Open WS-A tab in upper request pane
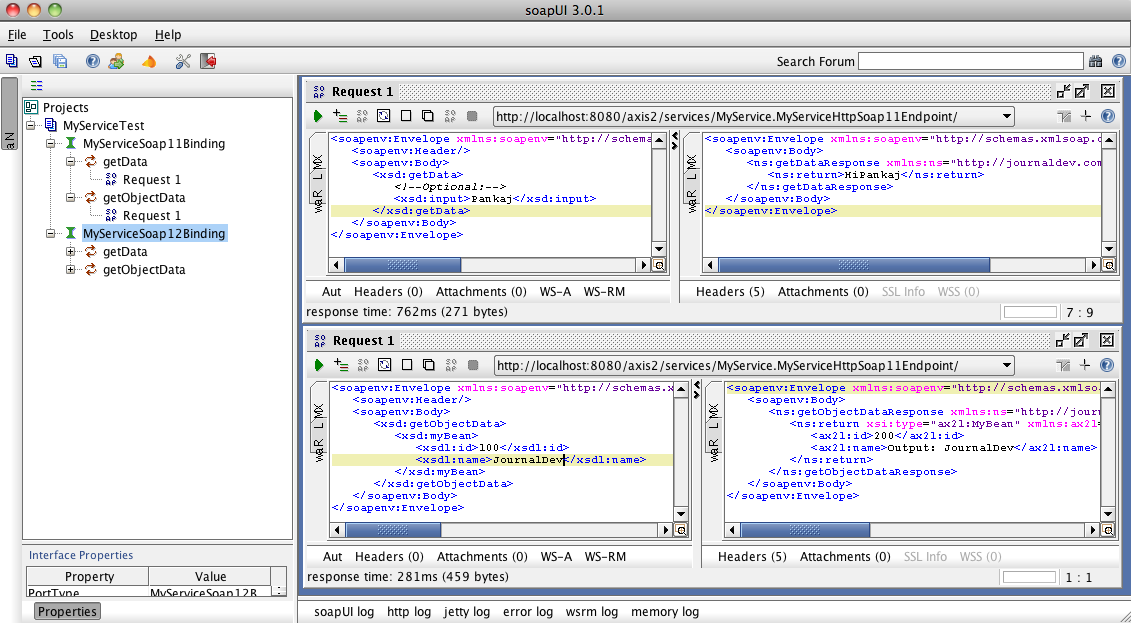 (555, 291)
